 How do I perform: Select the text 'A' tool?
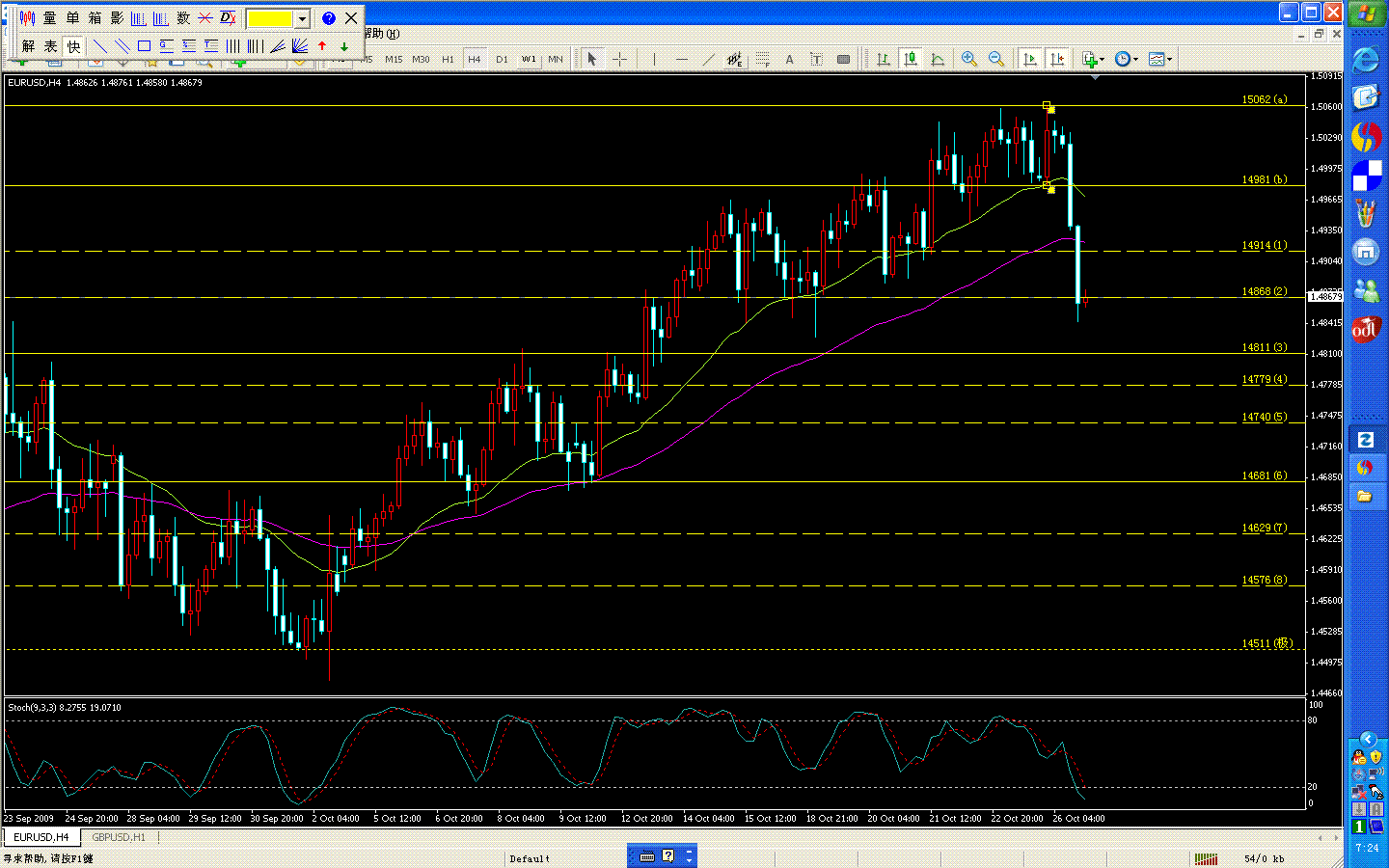pos(789,59)
